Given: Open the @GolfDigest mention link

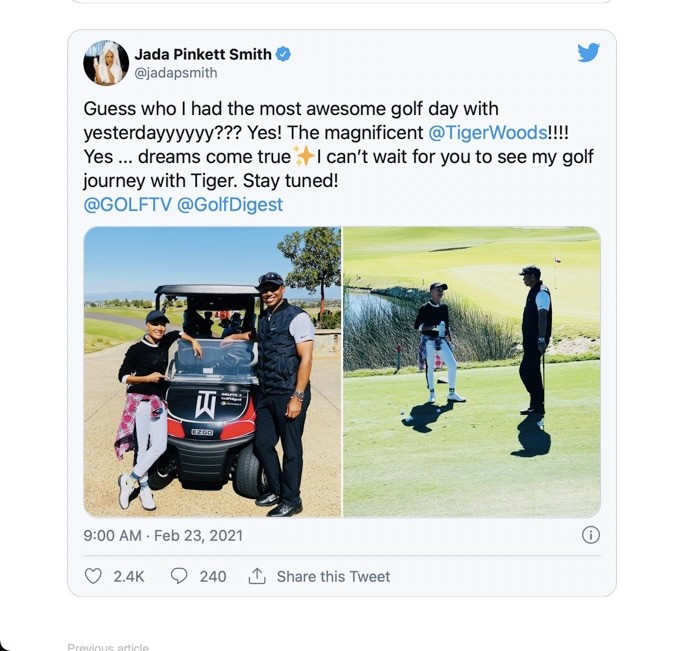Looking at the screenshot, I should [x=230, y=205].
